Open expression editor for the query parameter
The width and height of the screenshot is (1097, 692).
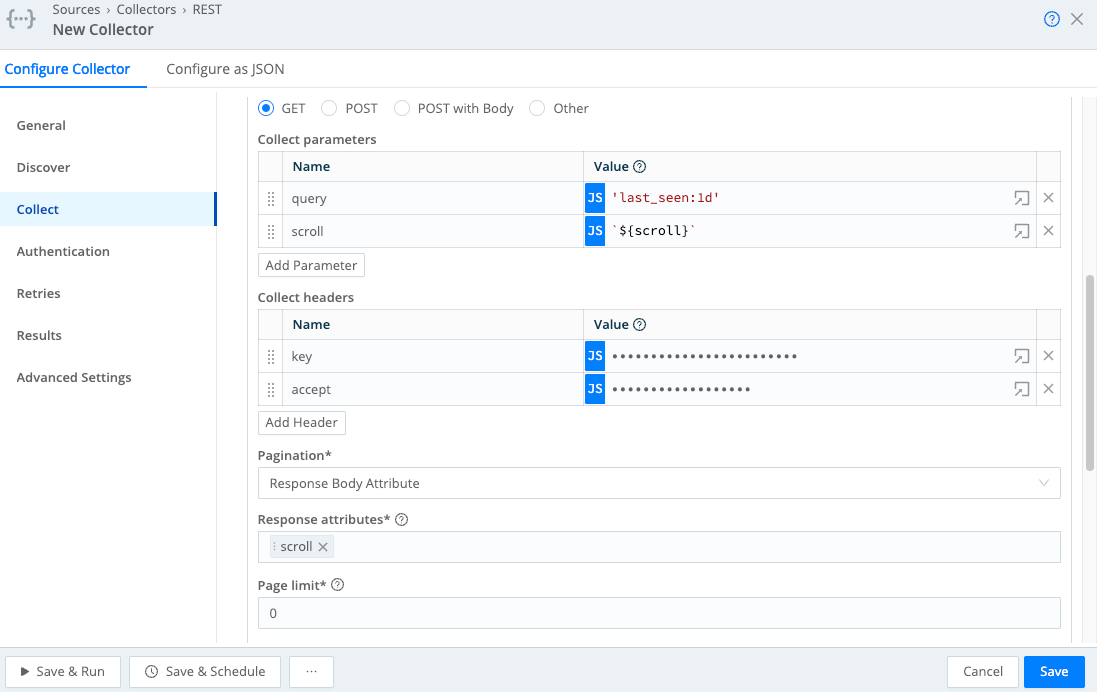[1021, 197]
